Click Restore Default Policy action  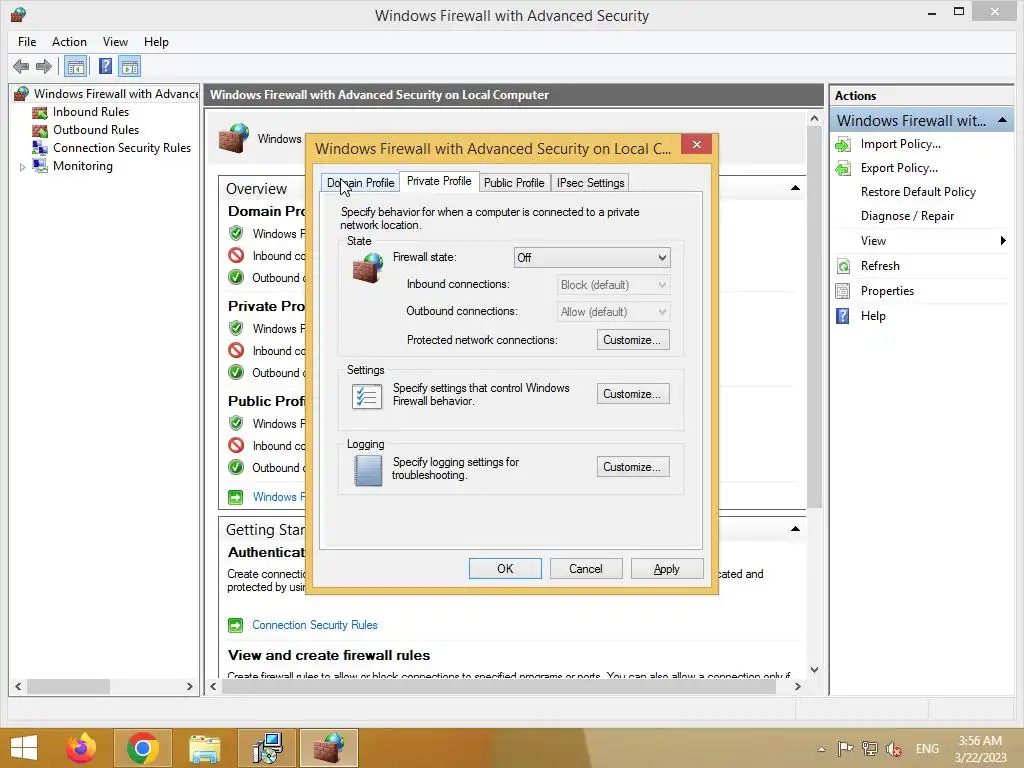pyautogui.click(x=918, y=192)
